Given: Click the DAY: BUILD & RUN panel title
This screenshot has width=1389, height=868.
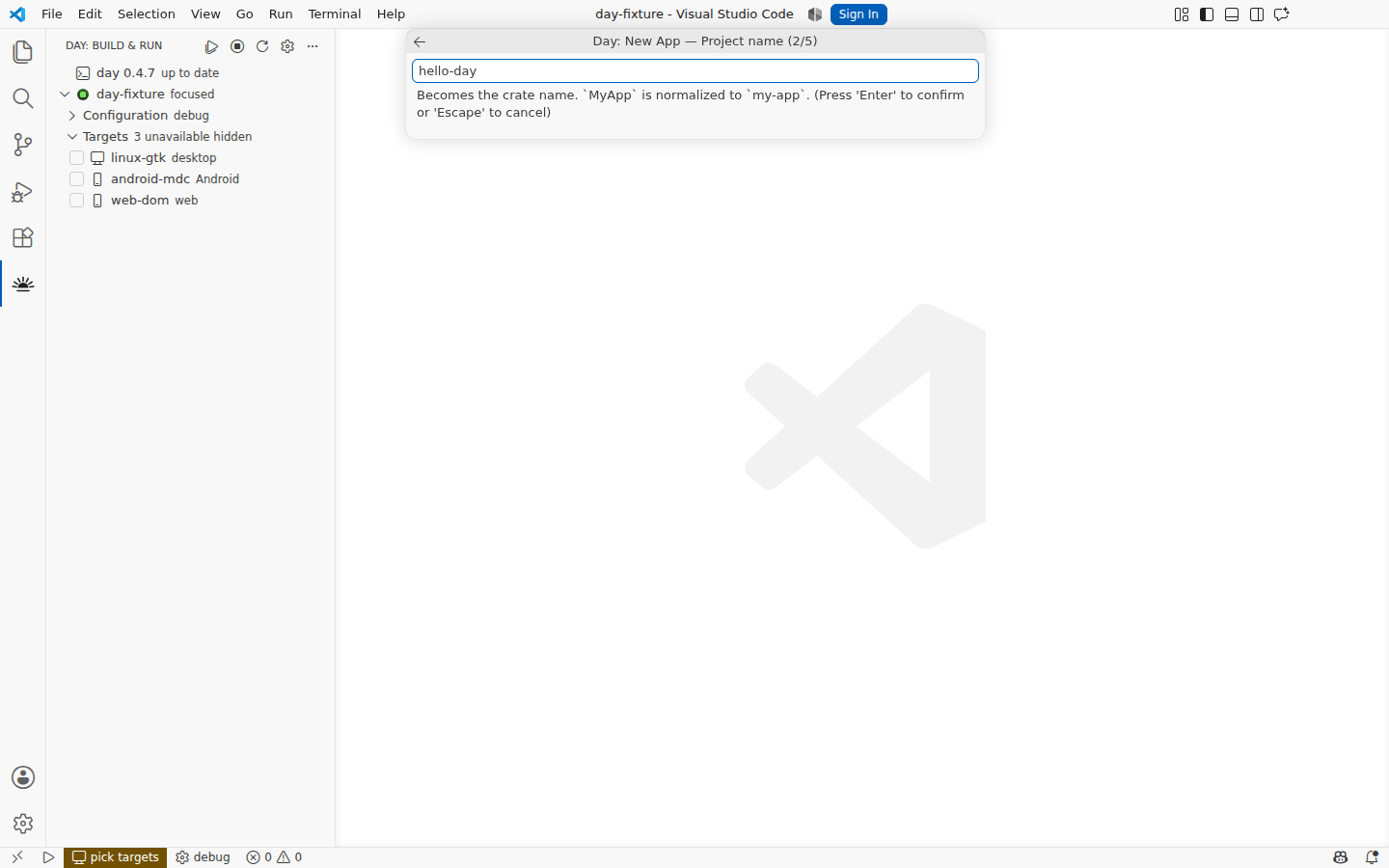Looking at the screenshot, I should click(114, 46).
